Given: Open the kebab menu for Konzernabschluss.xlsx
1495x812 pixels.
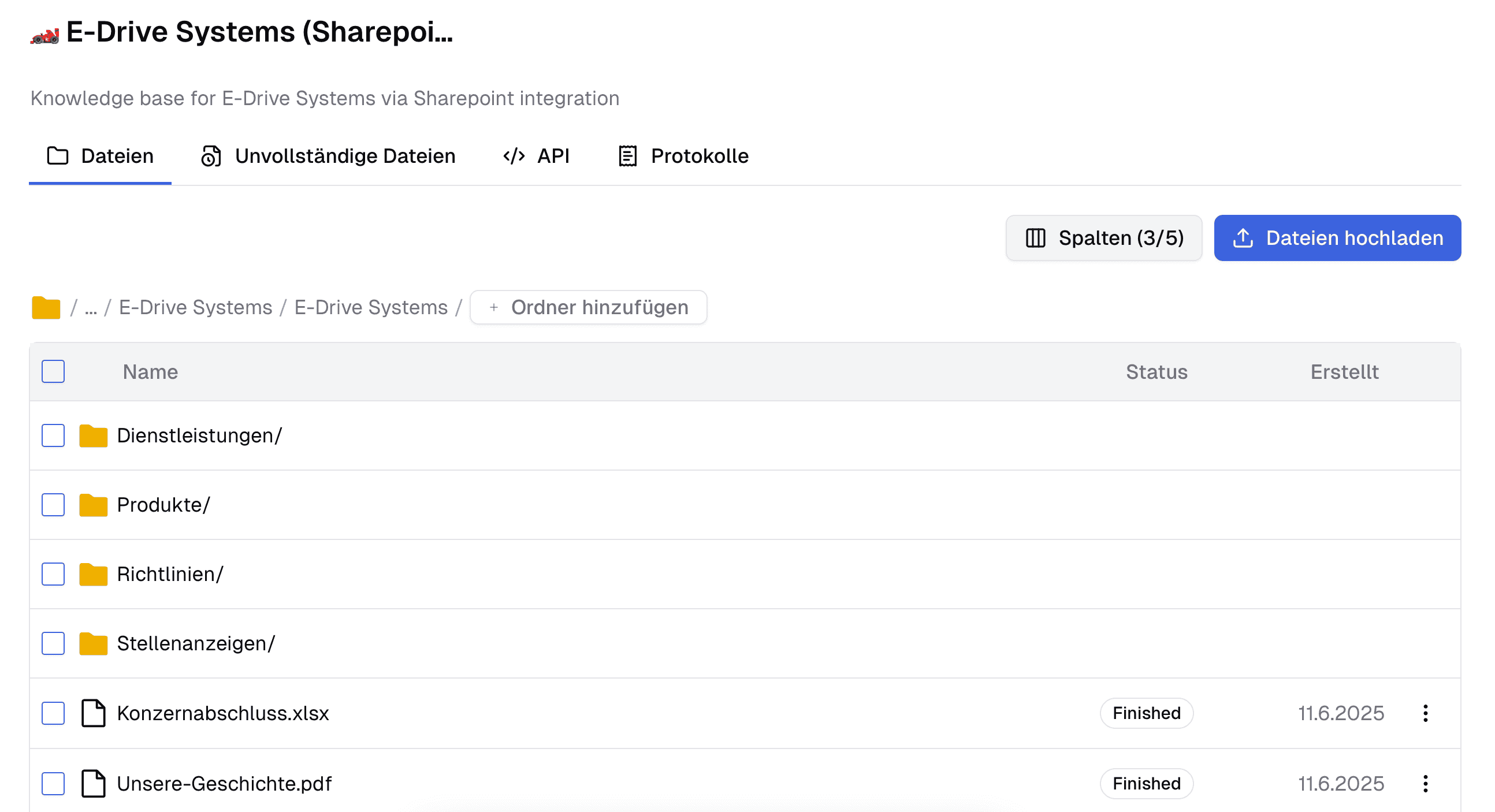Looking at the screenshot, I should [1426, 713].
